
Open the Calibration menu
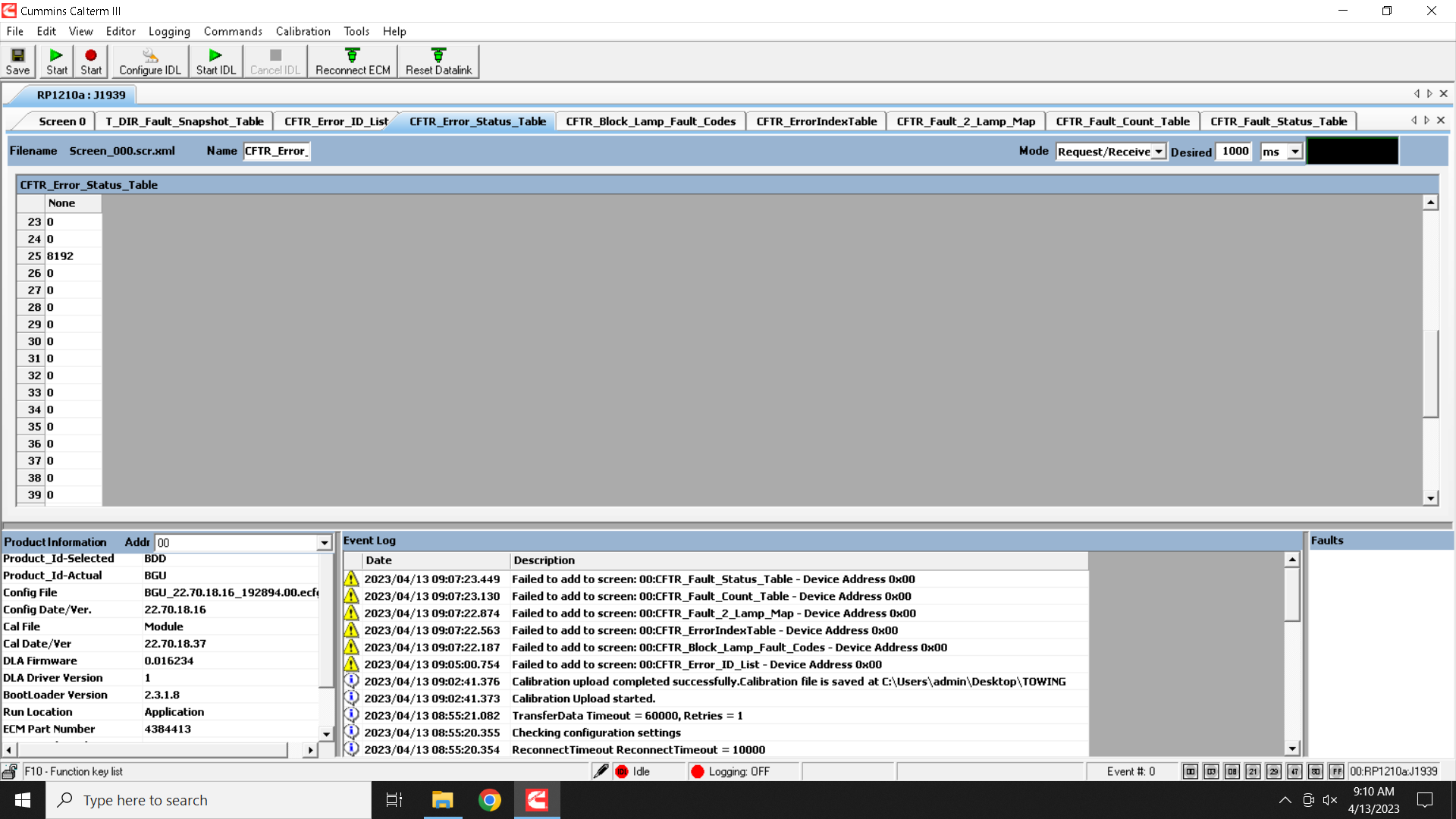(303, 31)
